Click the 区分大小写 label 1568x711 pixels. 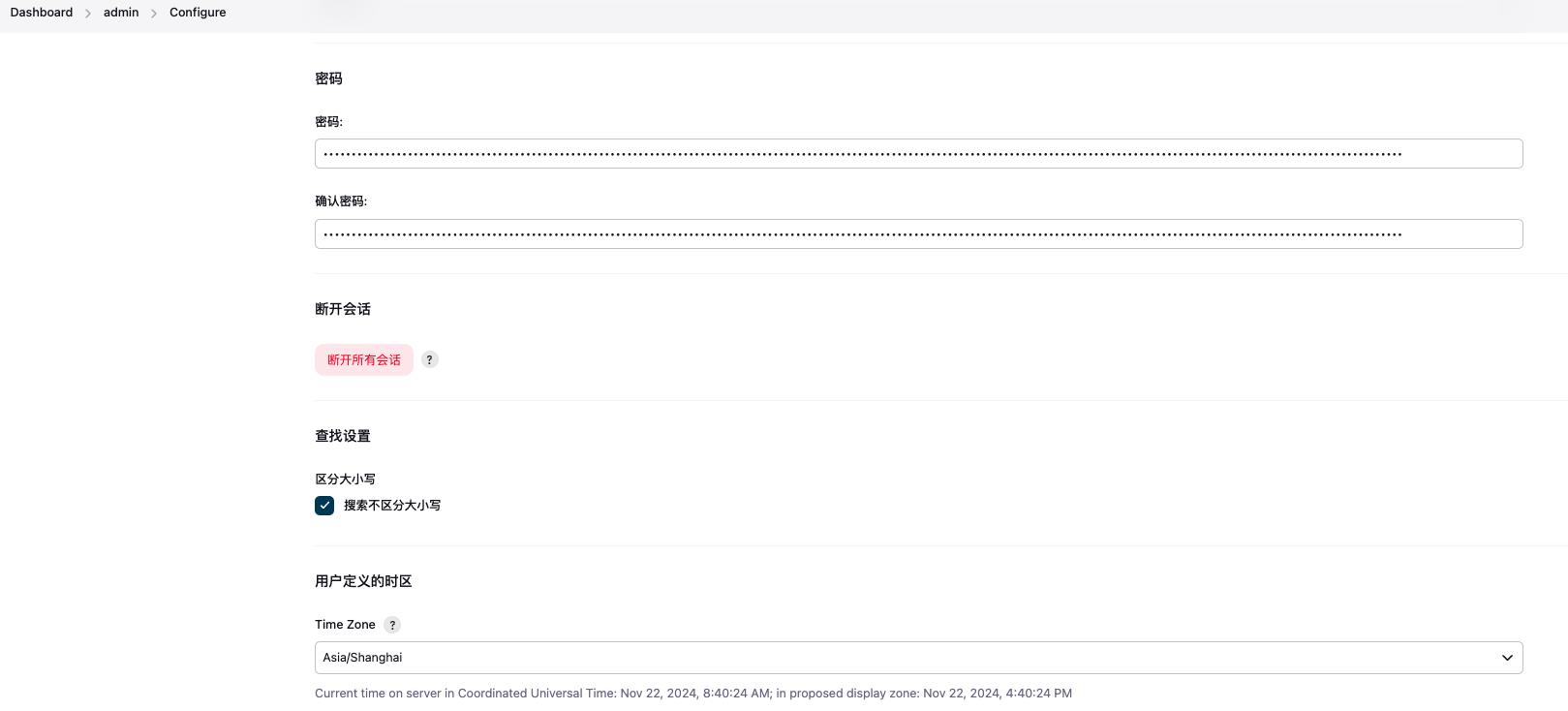(345, 479)
